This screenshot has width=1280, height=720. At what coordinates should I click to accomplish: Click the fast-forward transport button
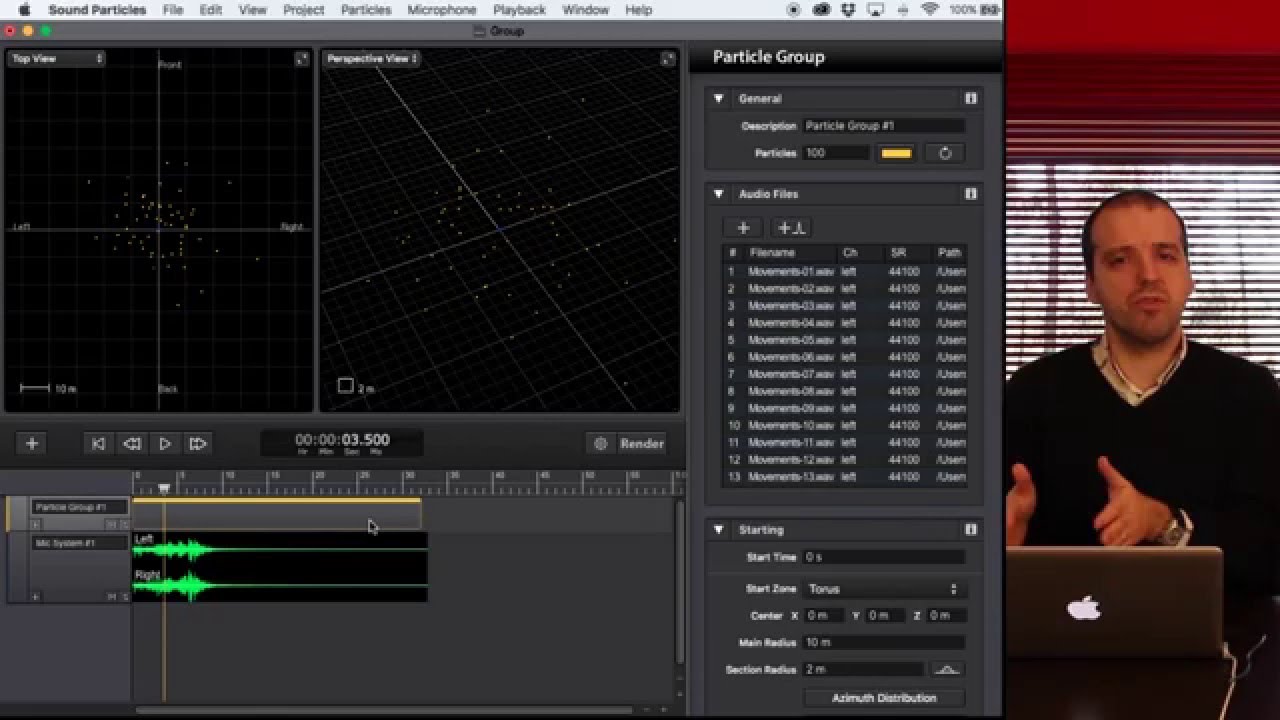coord(198,444)
